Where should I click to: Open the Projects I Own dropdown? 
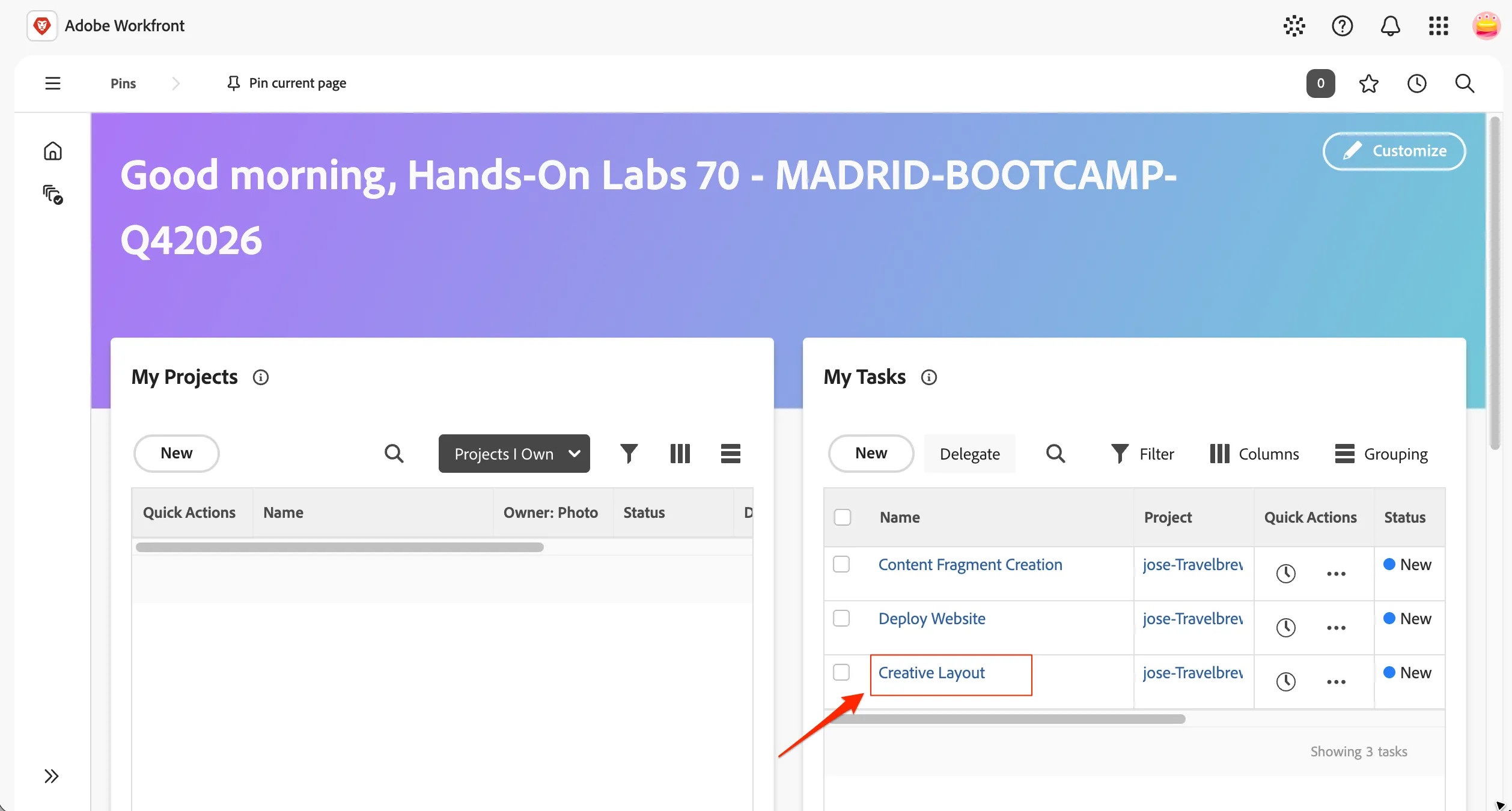coord(514,454)
